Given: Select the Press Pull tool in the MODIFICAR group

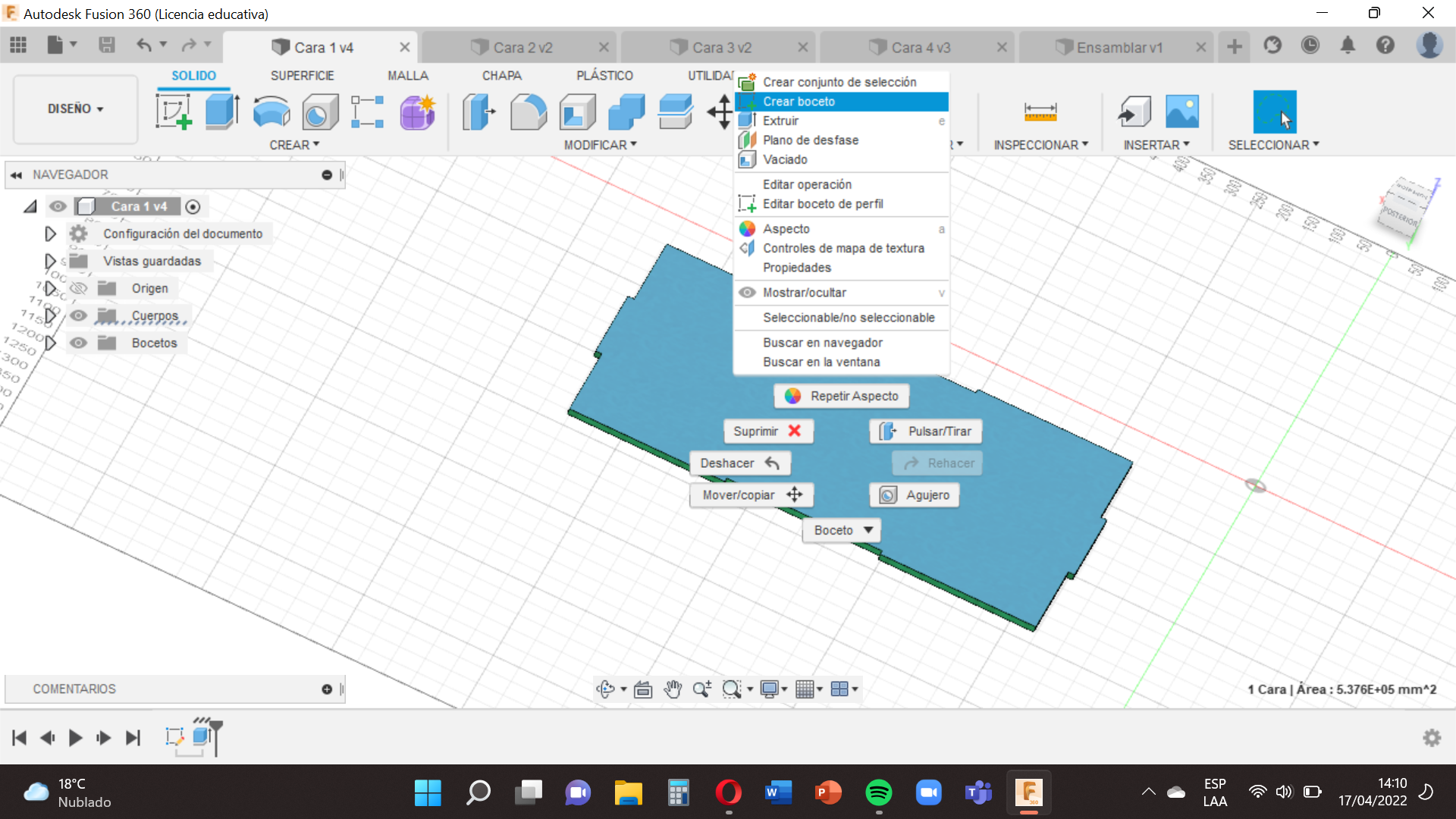Looking at the screenshot, I should point(479,111).
